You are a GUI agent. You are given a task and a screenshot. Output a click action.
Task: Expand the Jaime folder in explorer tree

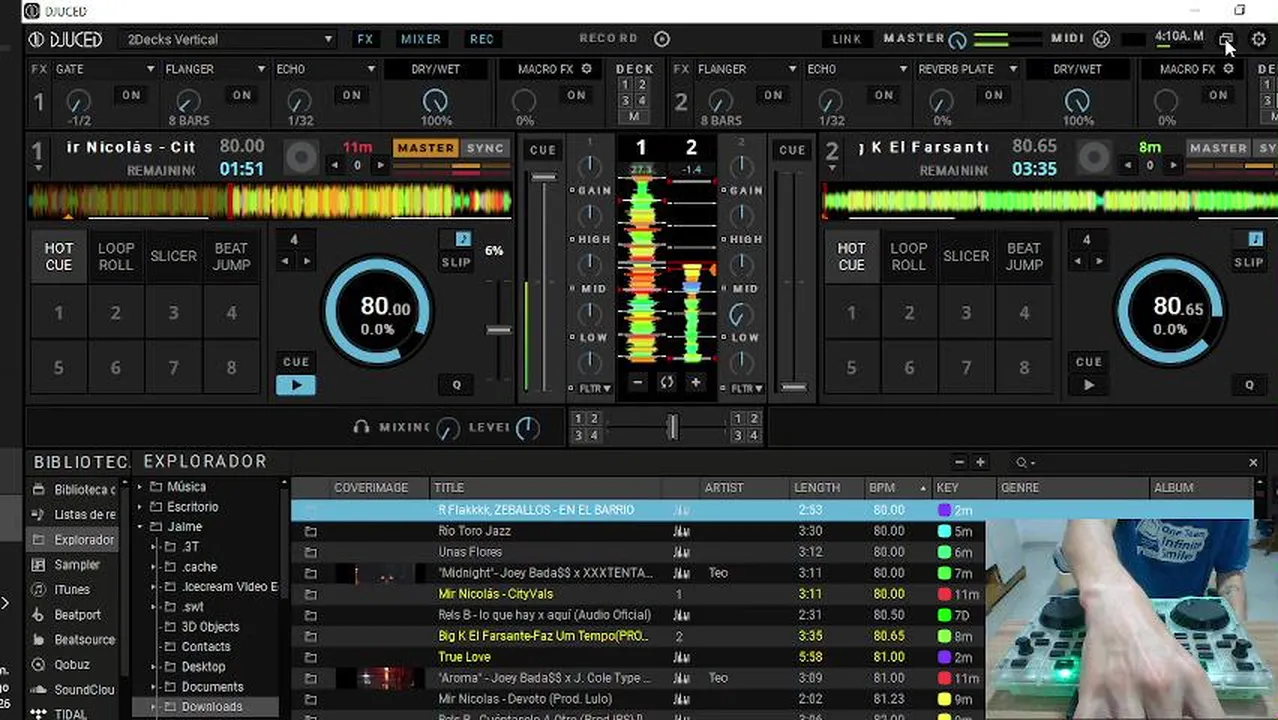click(x=140, y=527)
